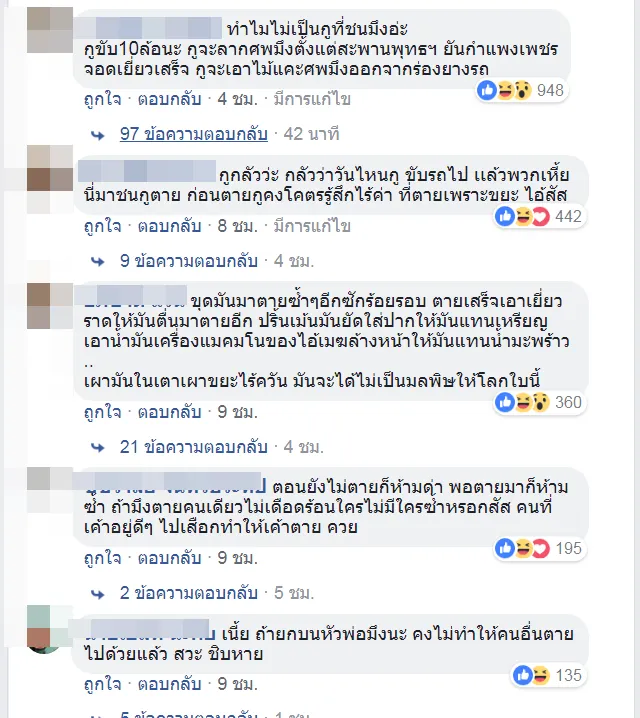
Task: Click the haha reaction emoji beside 360
Action: coord(522,402)
